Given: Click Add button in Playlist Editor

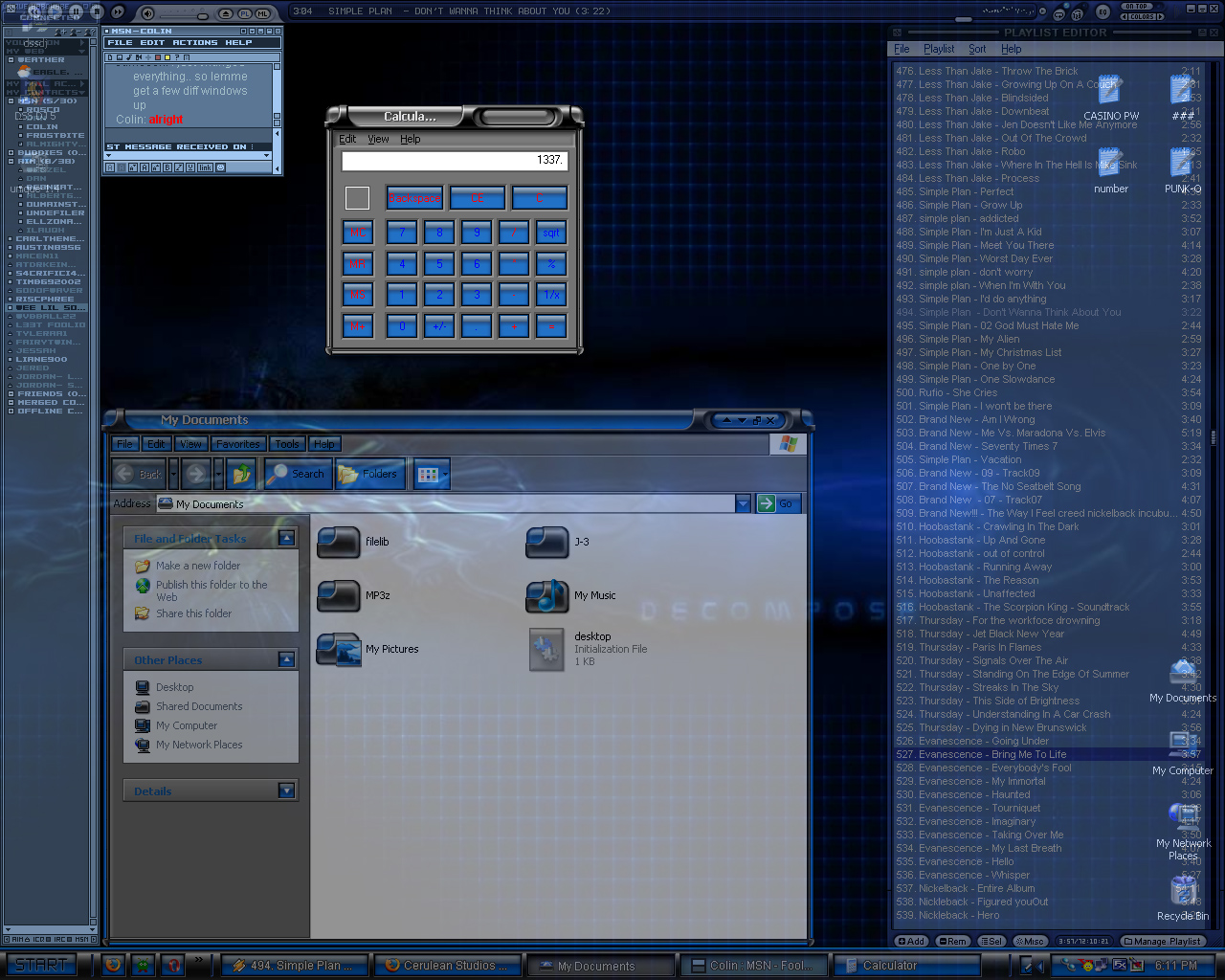Looking at the screenshot, I should [x=912, y=941].
